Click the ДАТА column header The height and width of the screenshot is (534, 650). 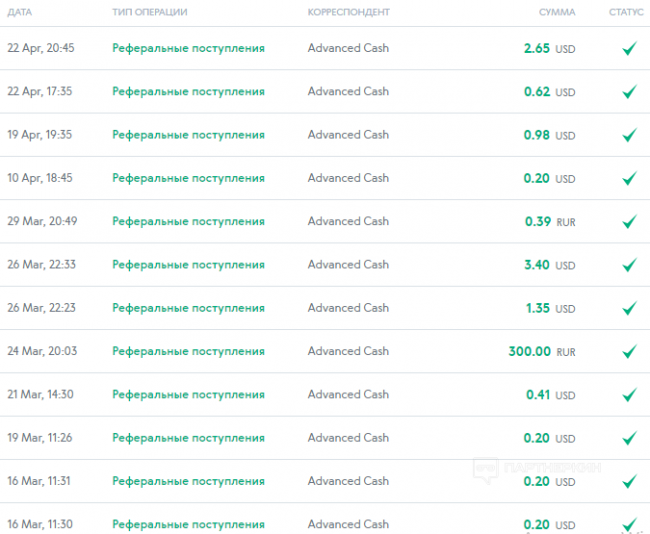tap(19, 12)
